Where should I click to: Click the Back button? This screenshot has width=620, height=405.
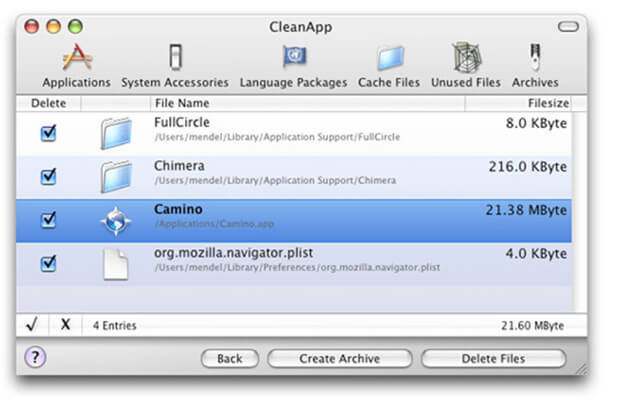tap(230, 359)
